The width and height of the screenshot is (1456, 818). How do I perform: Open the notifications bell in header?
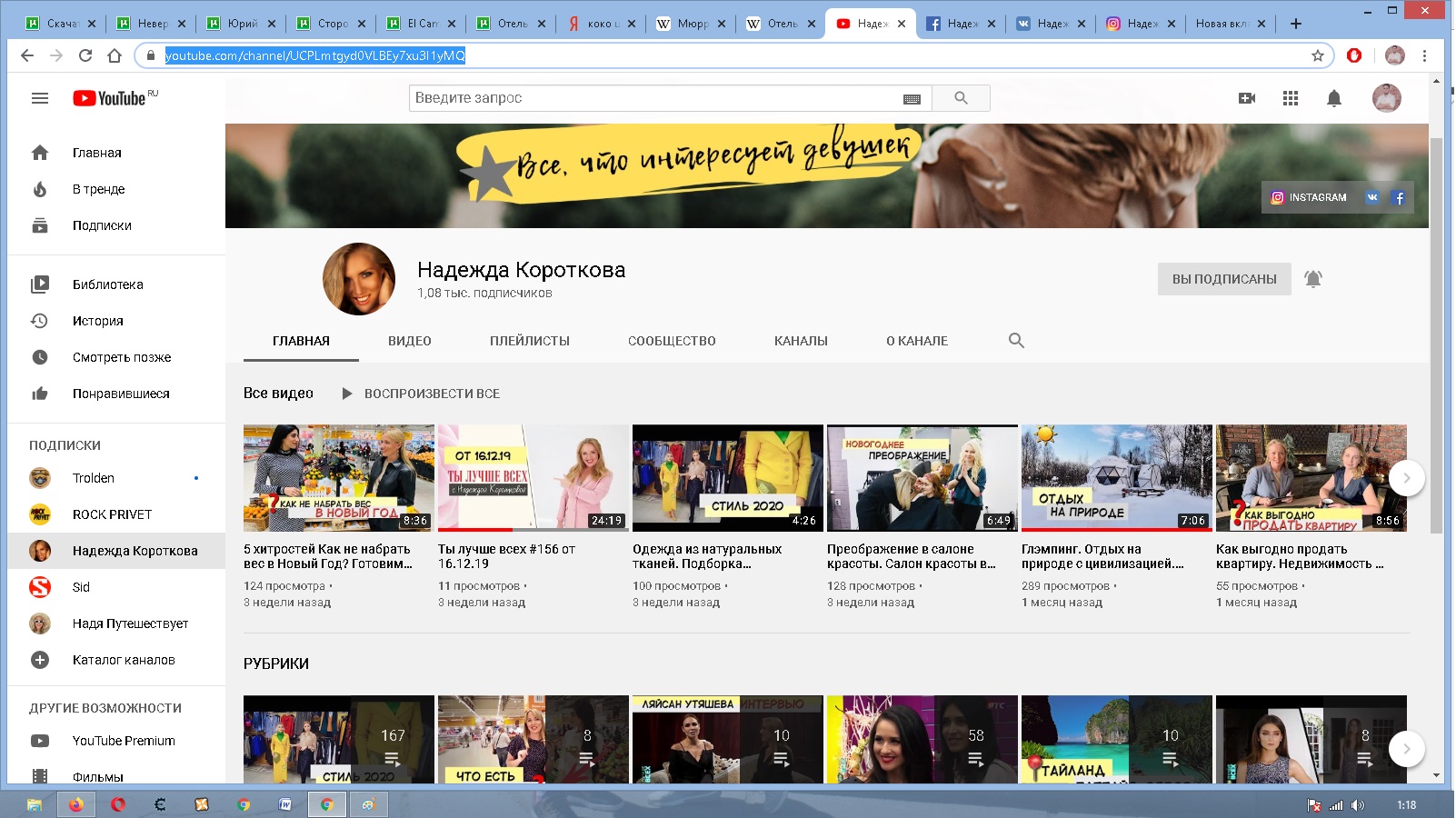pos(1334,98)
